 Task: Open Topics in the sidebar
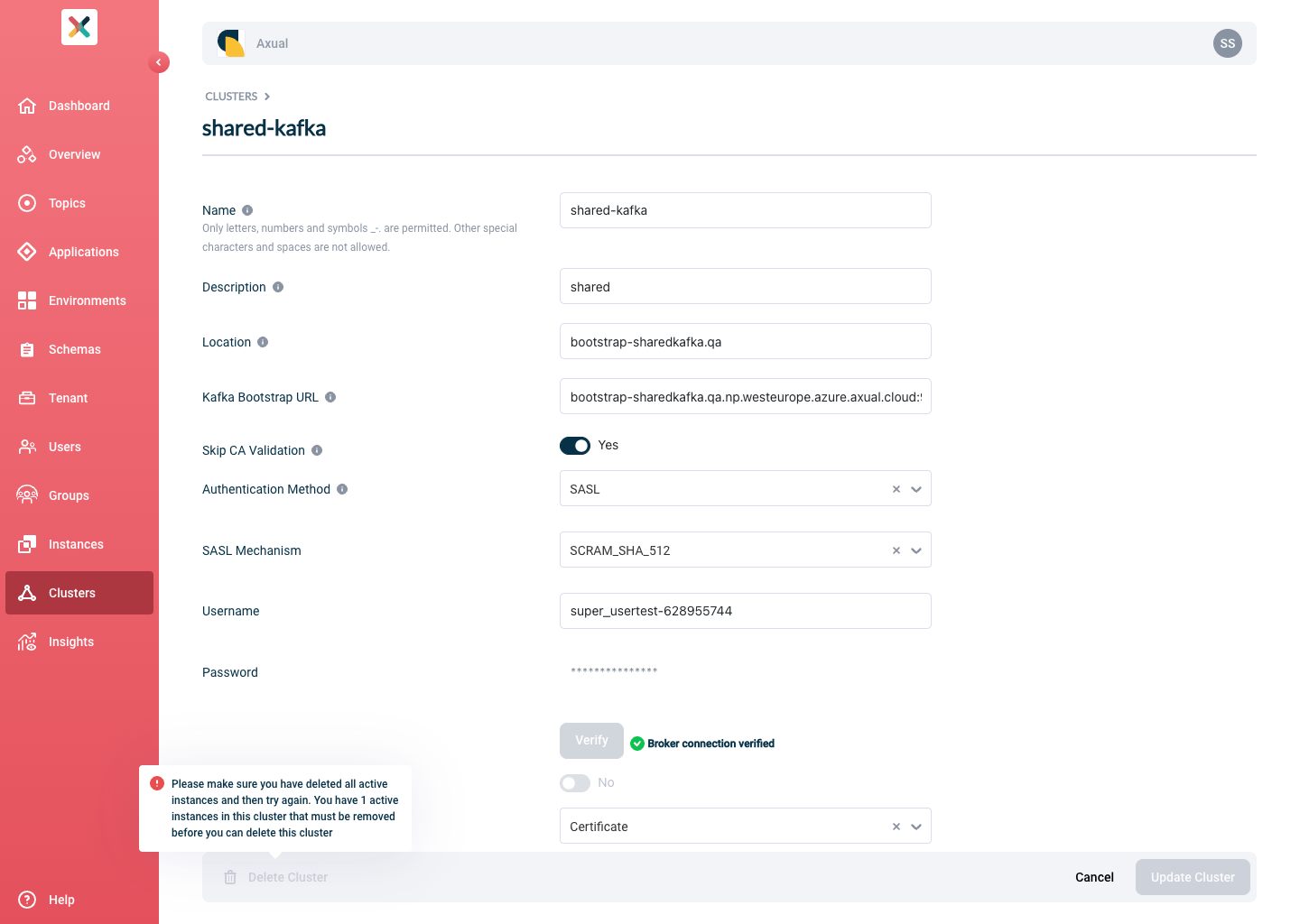(79, 203)
